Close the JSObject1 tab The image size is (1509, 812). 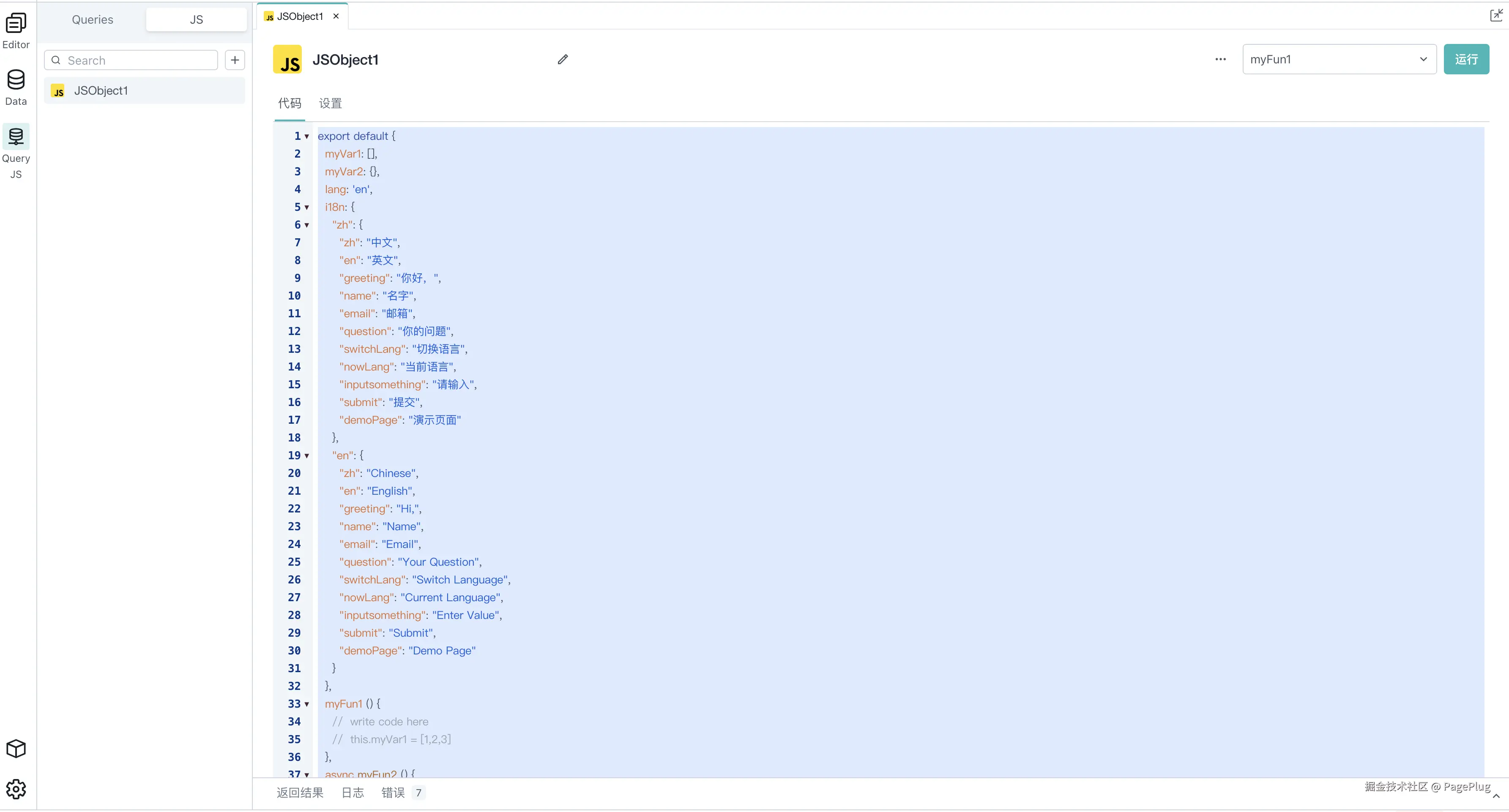click(336, 16)
